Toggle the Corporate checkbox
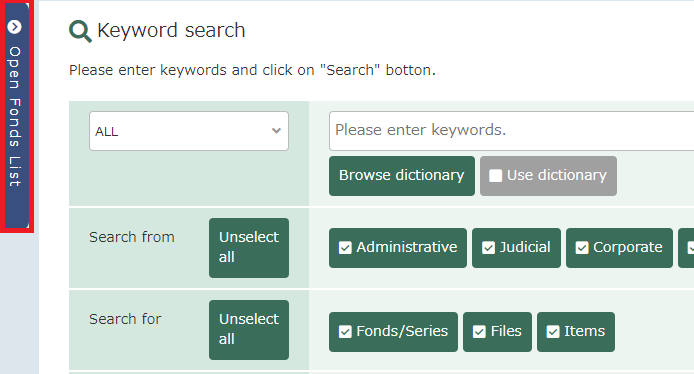The height and width of the screenshot is (374, 694). click(582, 247)
